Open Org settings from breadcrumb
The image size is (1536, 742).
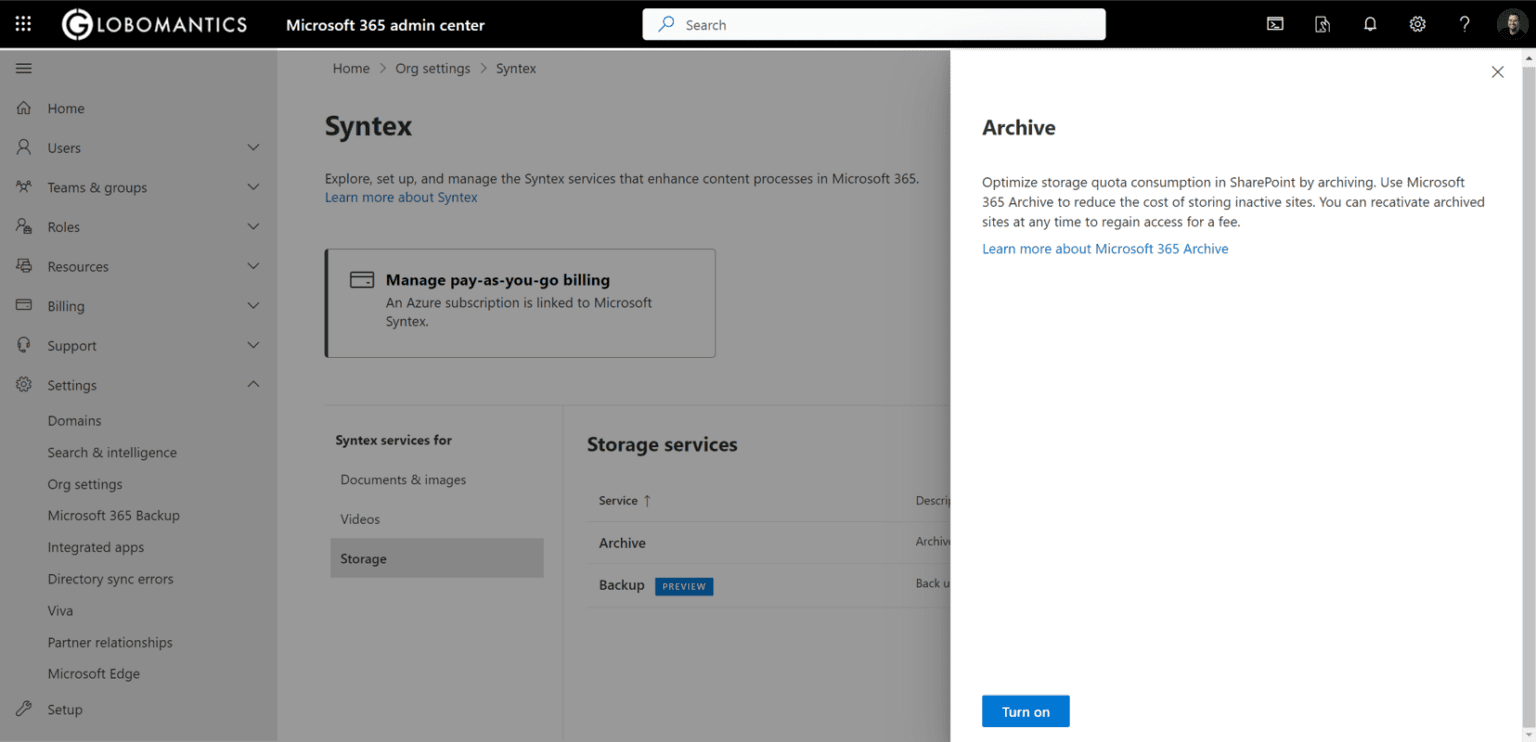click(x=432, y=68)
